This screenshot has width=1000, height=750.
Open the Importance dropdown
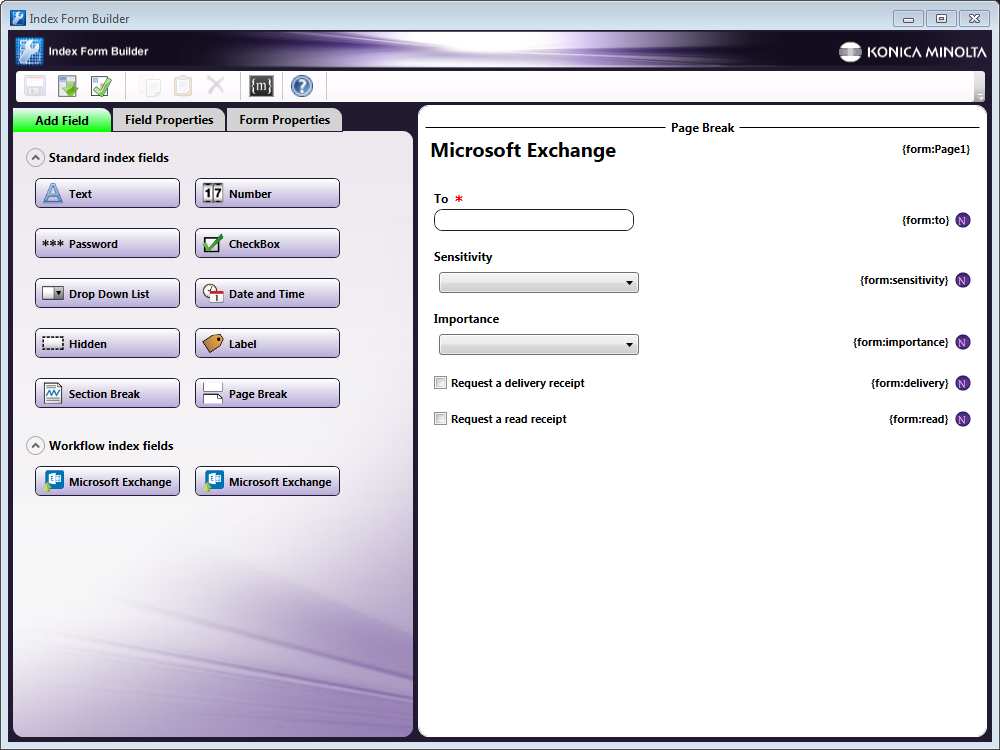point(539,344)
